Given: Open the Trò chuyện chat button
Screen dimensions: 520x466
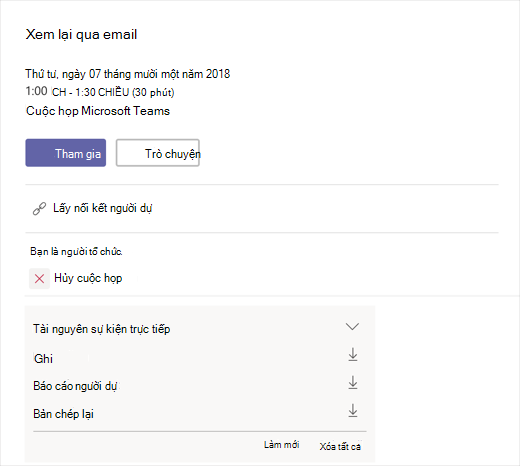Looking at the screenshot, I should tap(158, 153).
